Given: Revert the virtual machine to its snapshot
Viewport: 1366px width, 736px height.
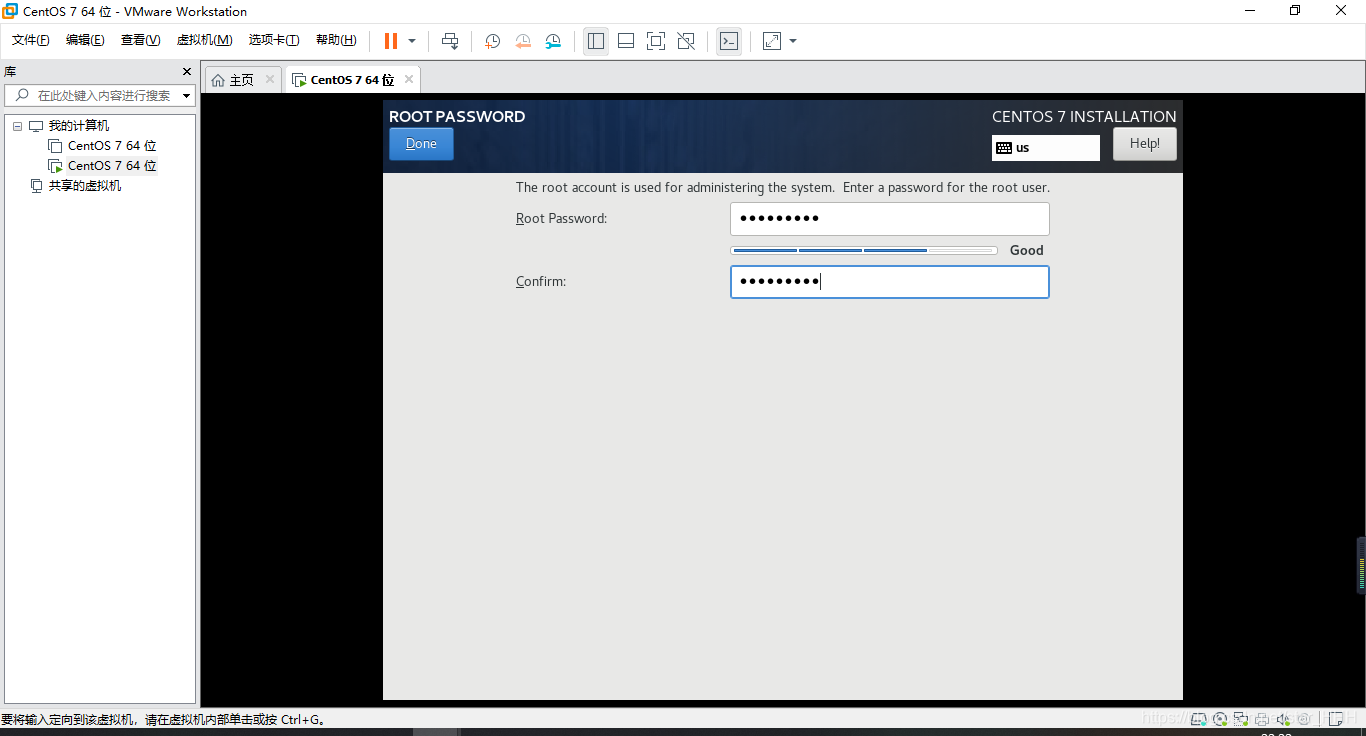Looking at the screenshot, I should coord(523,41).
